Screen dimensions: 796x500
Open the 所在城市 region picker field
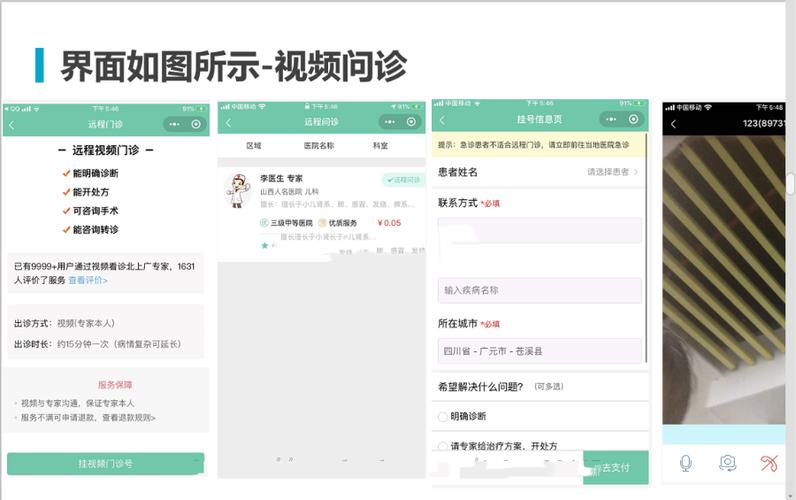[539, 351]
